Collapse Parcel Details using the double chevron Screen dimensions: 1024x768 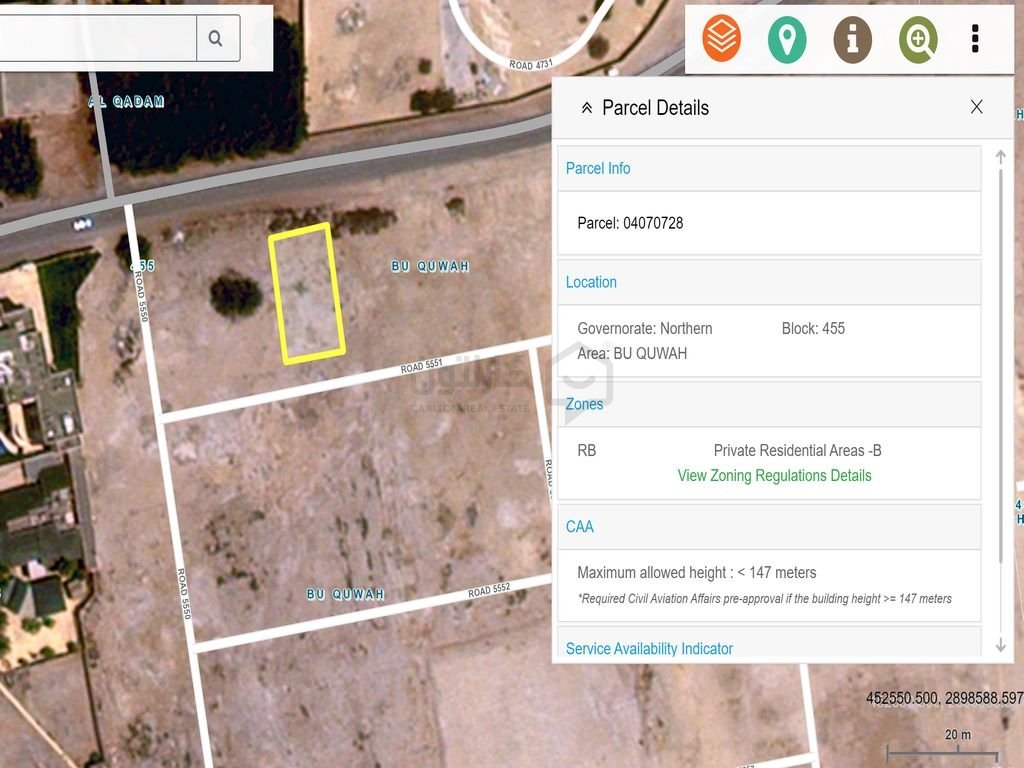tap(586, 108)
